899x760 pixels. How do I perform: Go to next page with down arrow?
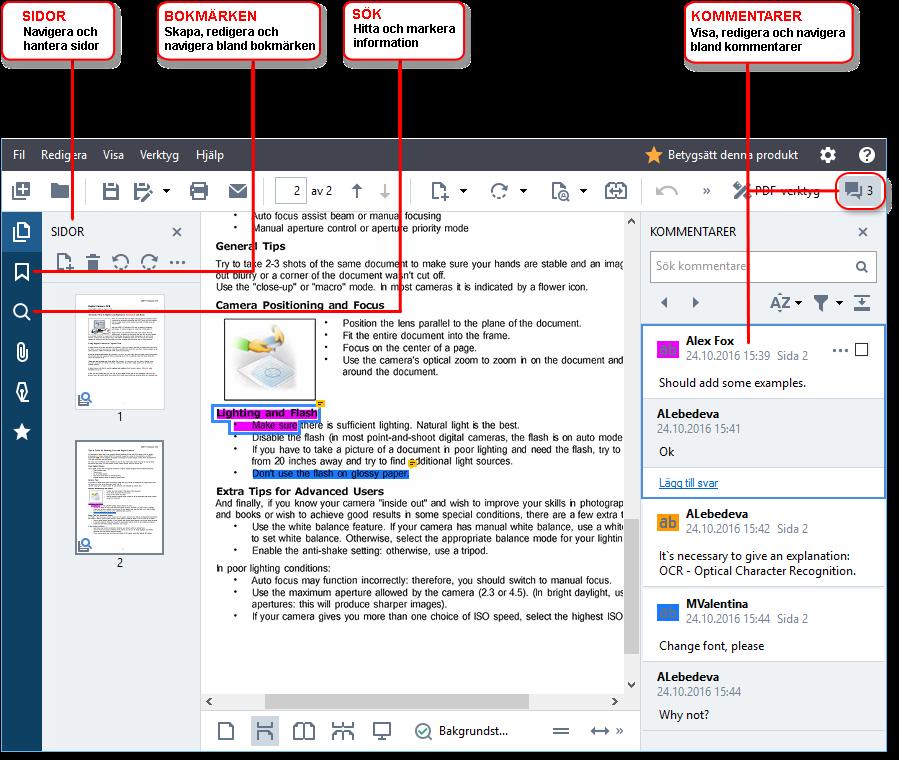[x=385, y=191]
